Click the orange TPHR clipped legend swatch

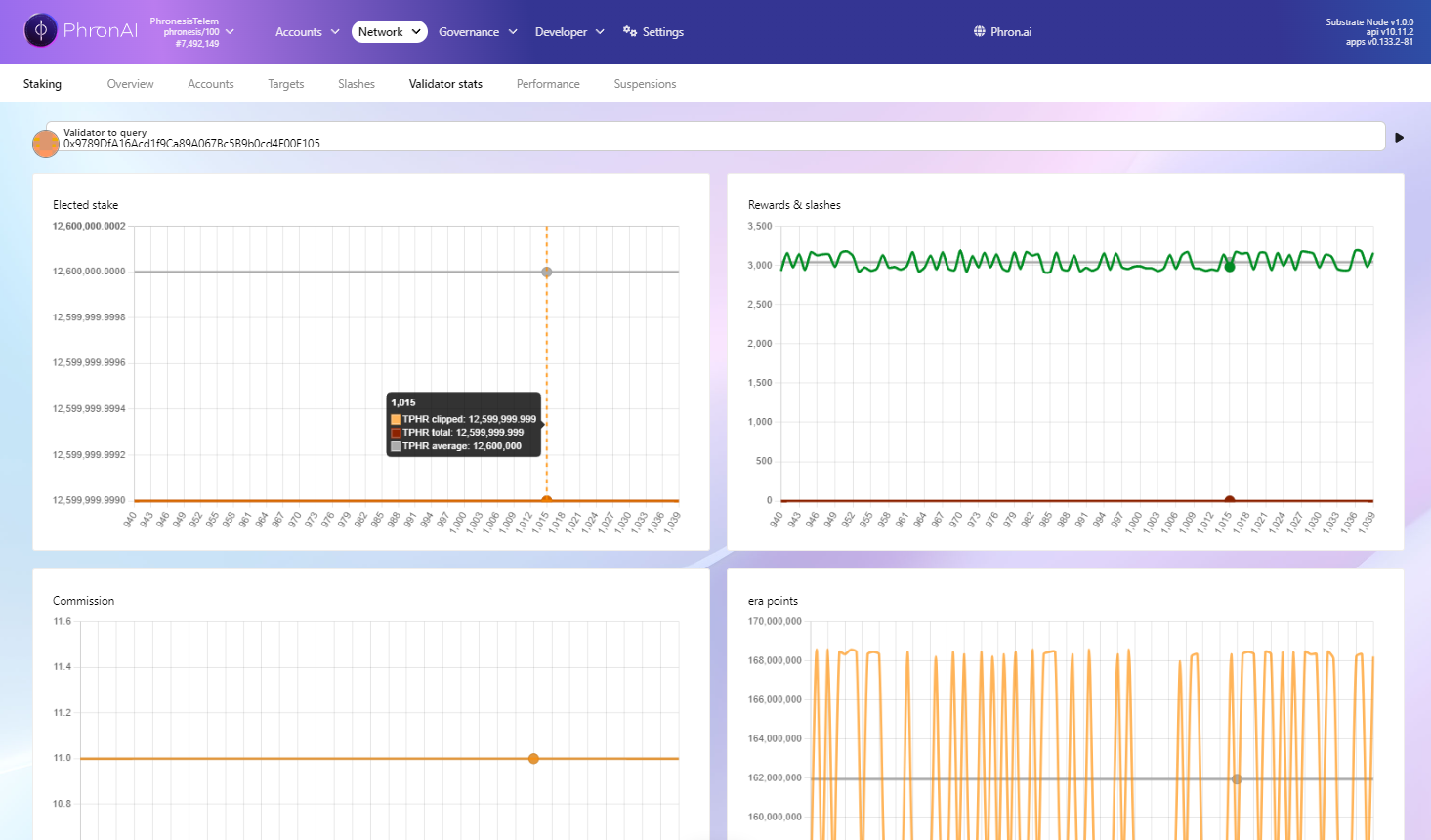point(396,419)
